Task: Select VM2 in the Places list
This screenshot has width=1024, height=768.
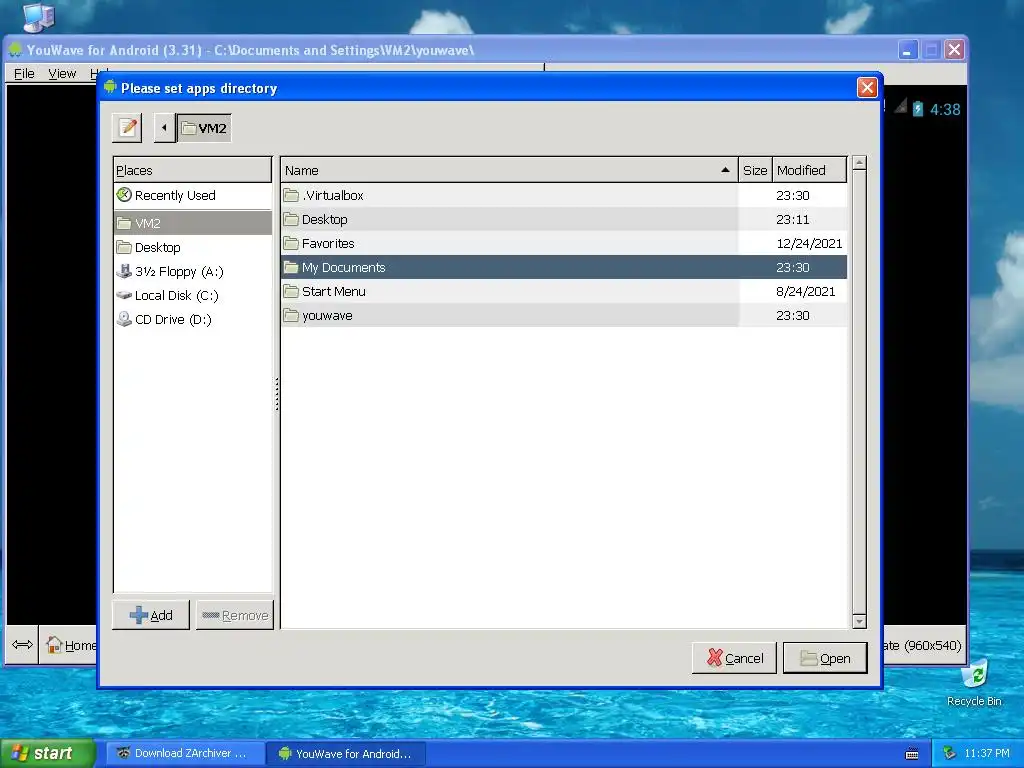Action: point(192,223)
